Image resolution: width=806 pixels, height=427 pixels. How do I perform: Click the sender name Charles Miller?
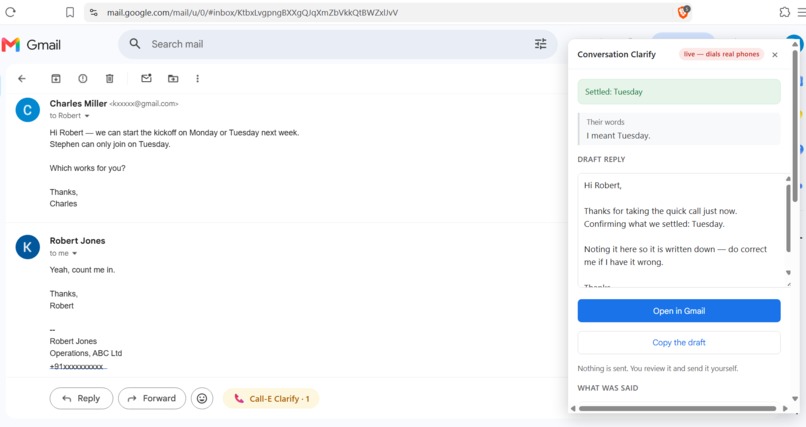78,103
